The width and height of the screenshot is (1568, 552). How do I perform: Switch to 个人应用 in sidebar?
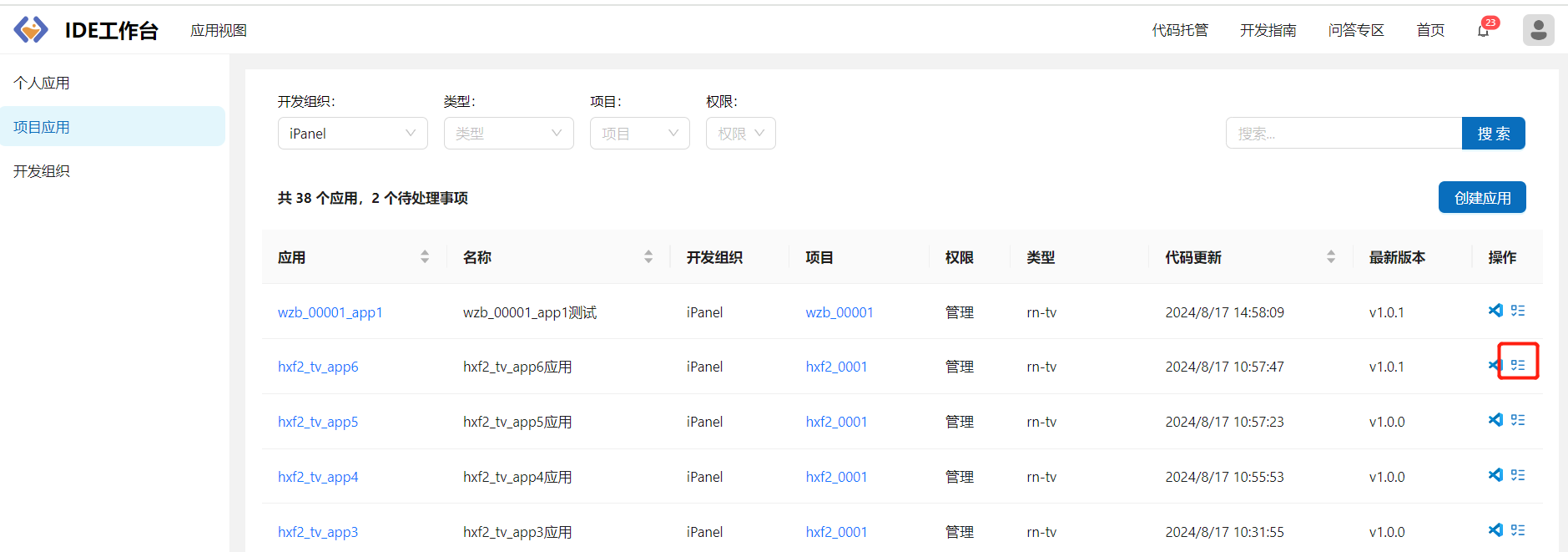pos(42,83)
